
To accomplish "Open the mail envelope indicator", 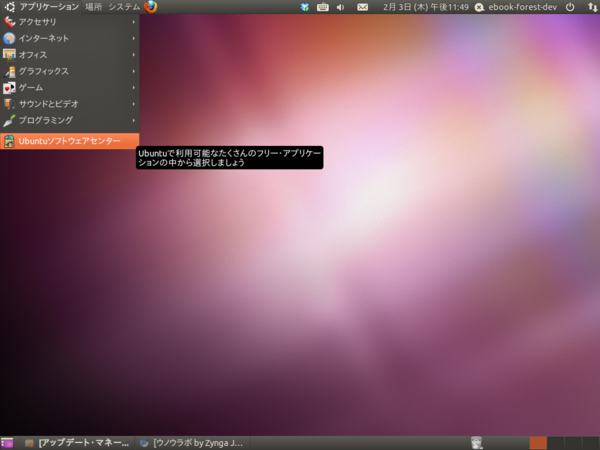I will point(362,7).
